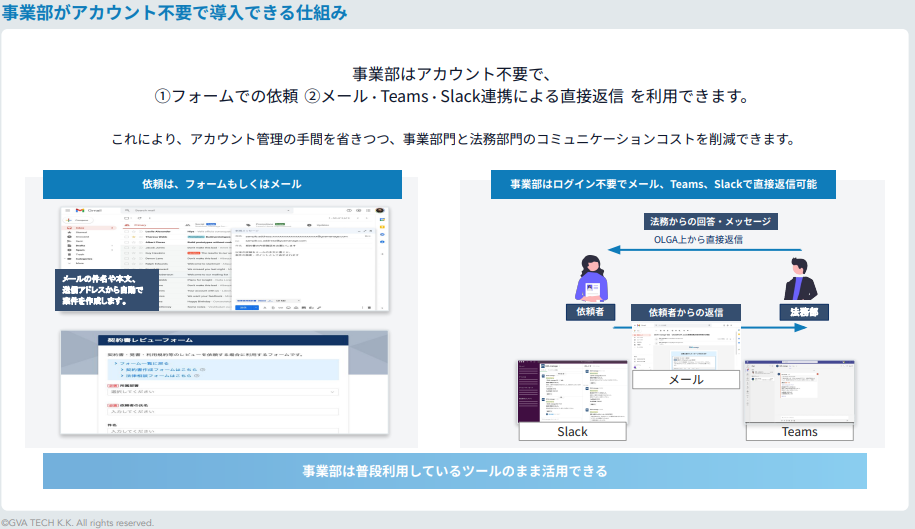
Task: Click the 件名 input field in form
Action: click(222, 431)
